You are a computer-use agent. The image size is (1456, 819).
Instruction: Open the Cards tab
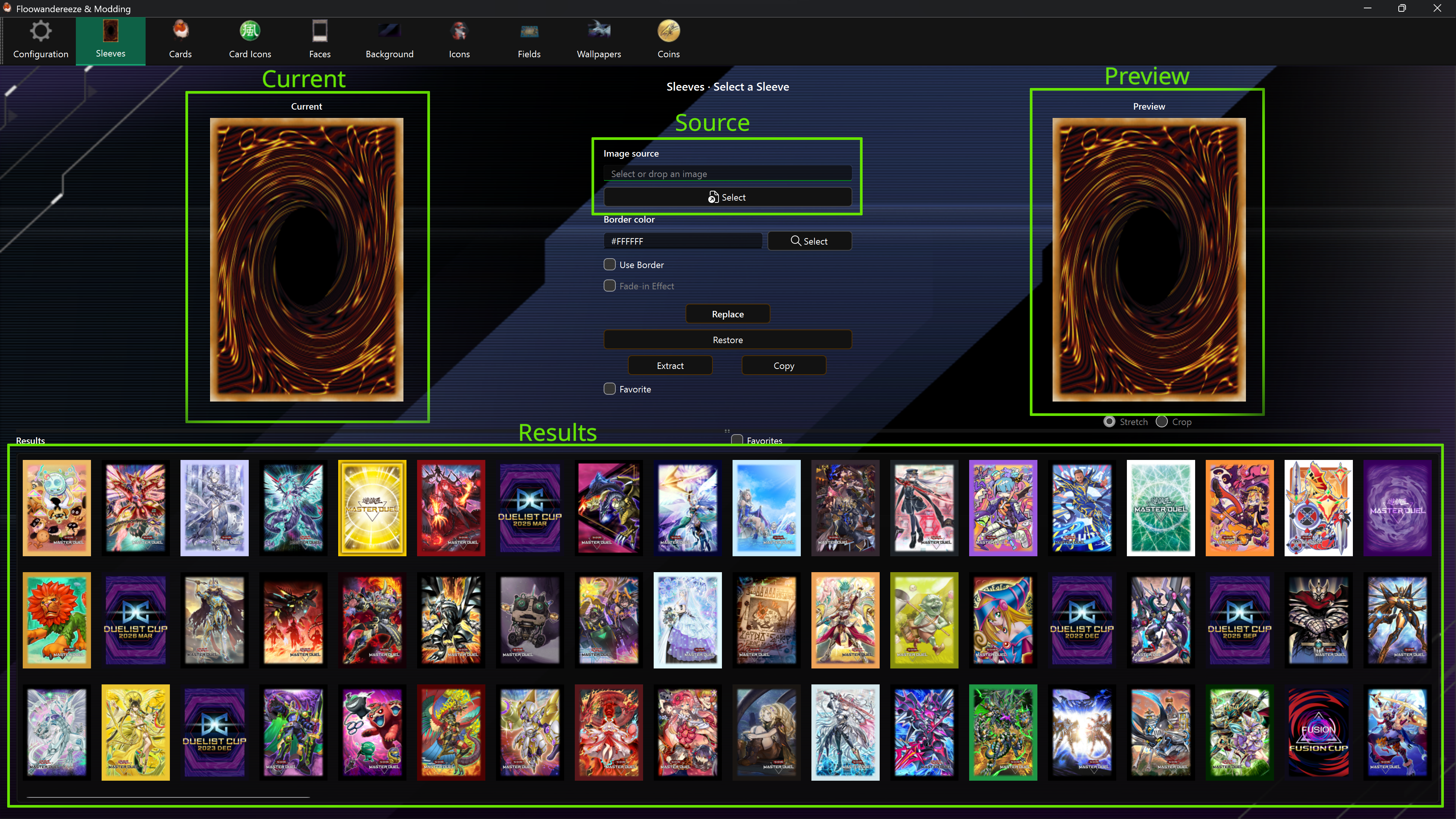[x=180, y=41]
